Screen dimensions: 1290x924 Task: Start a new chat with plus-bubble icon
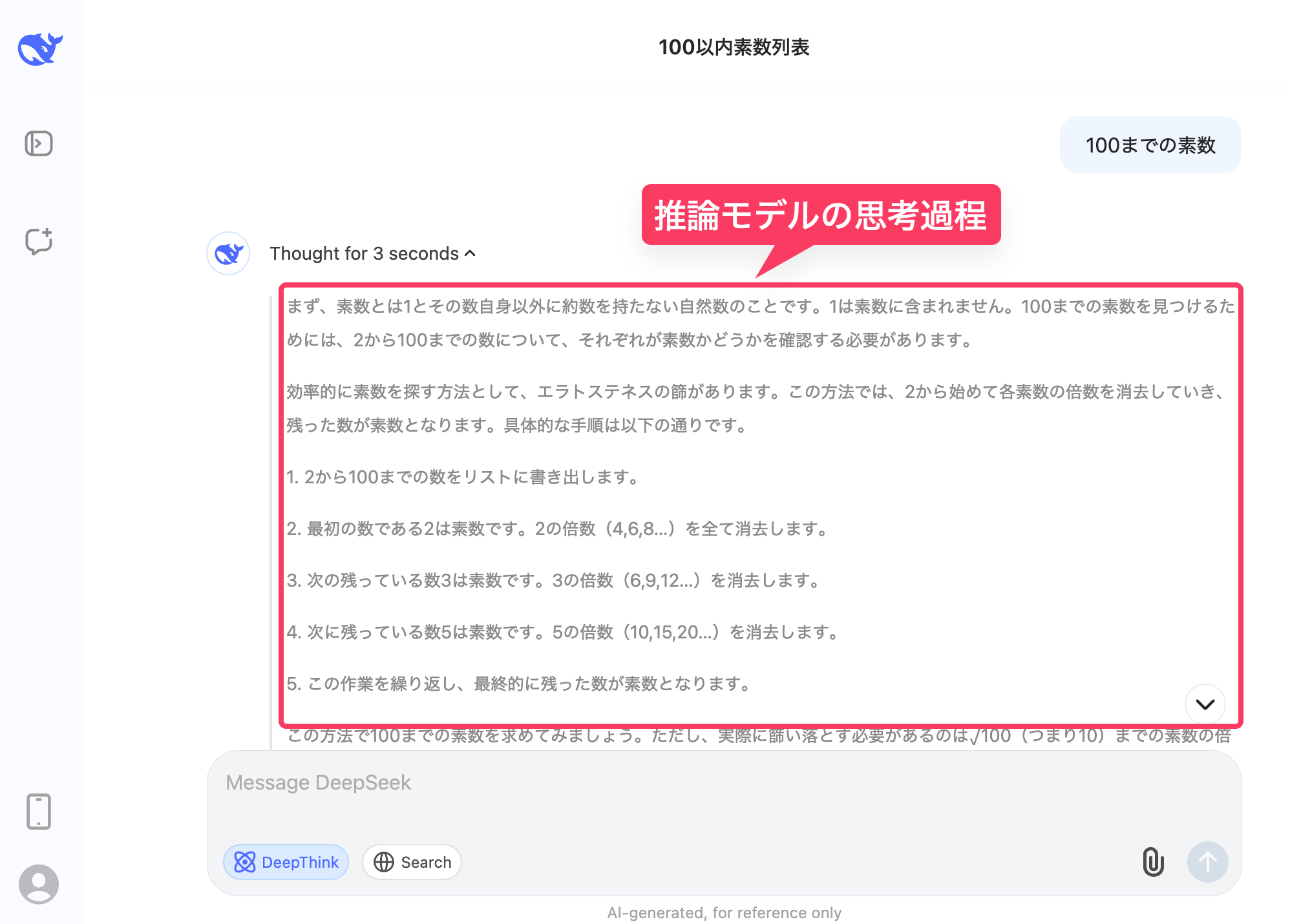tap(39, 241)
